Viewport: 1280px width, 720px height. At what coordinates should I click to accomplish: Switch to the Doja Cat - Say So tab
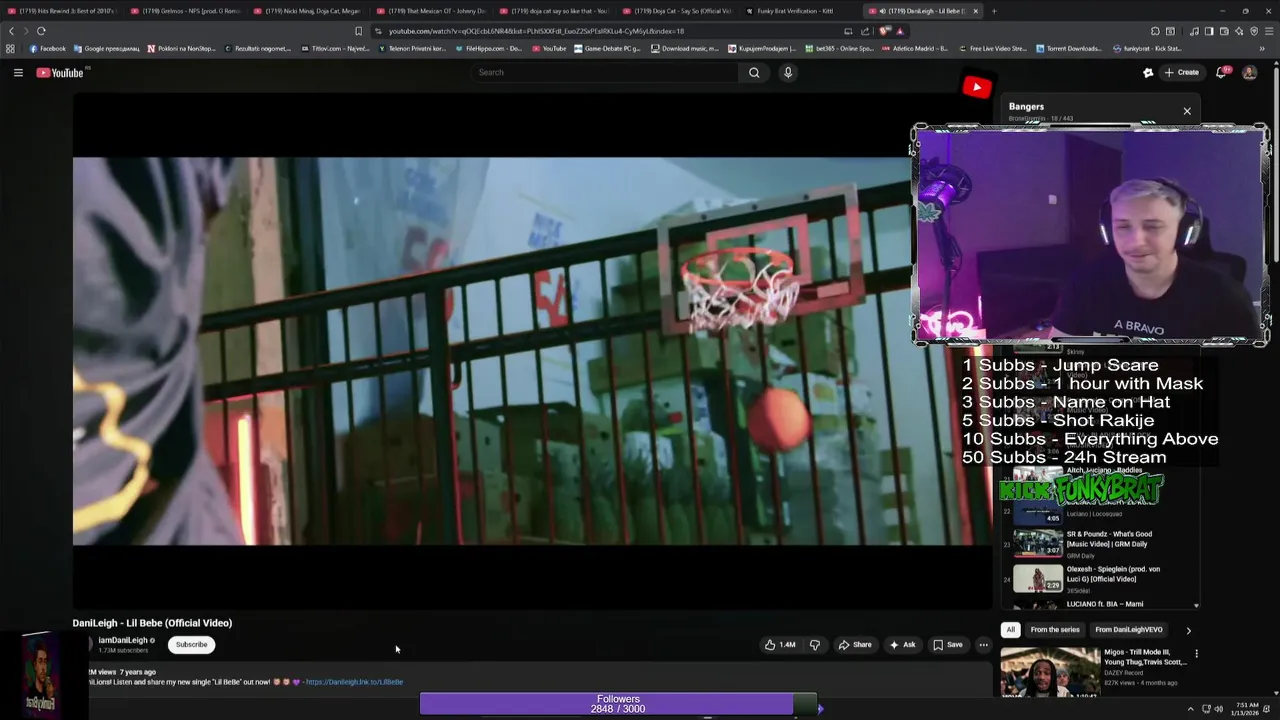677,11
